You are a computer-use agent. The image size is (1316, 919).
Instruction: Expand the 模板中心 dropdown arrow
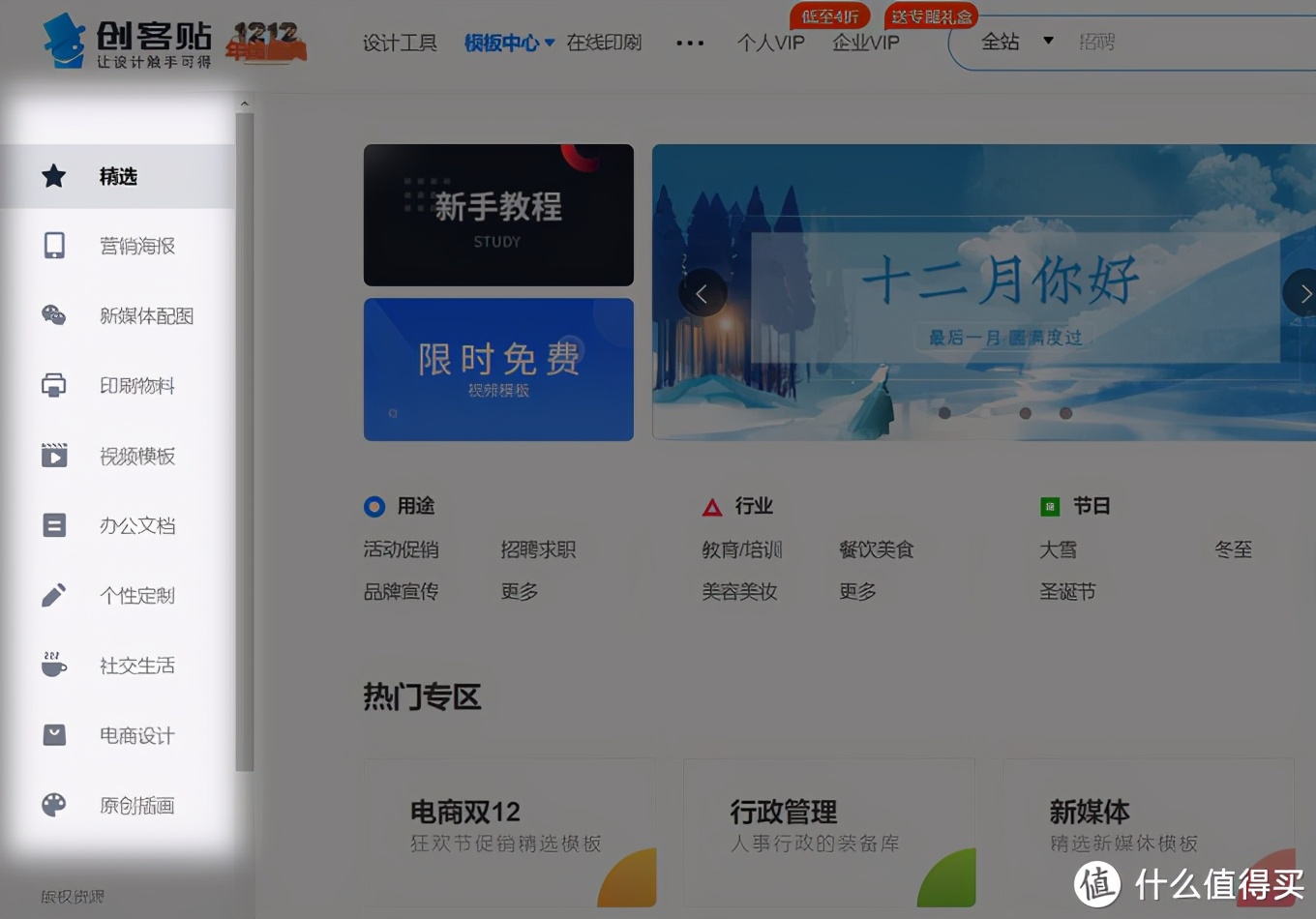(x=550, y=43)
